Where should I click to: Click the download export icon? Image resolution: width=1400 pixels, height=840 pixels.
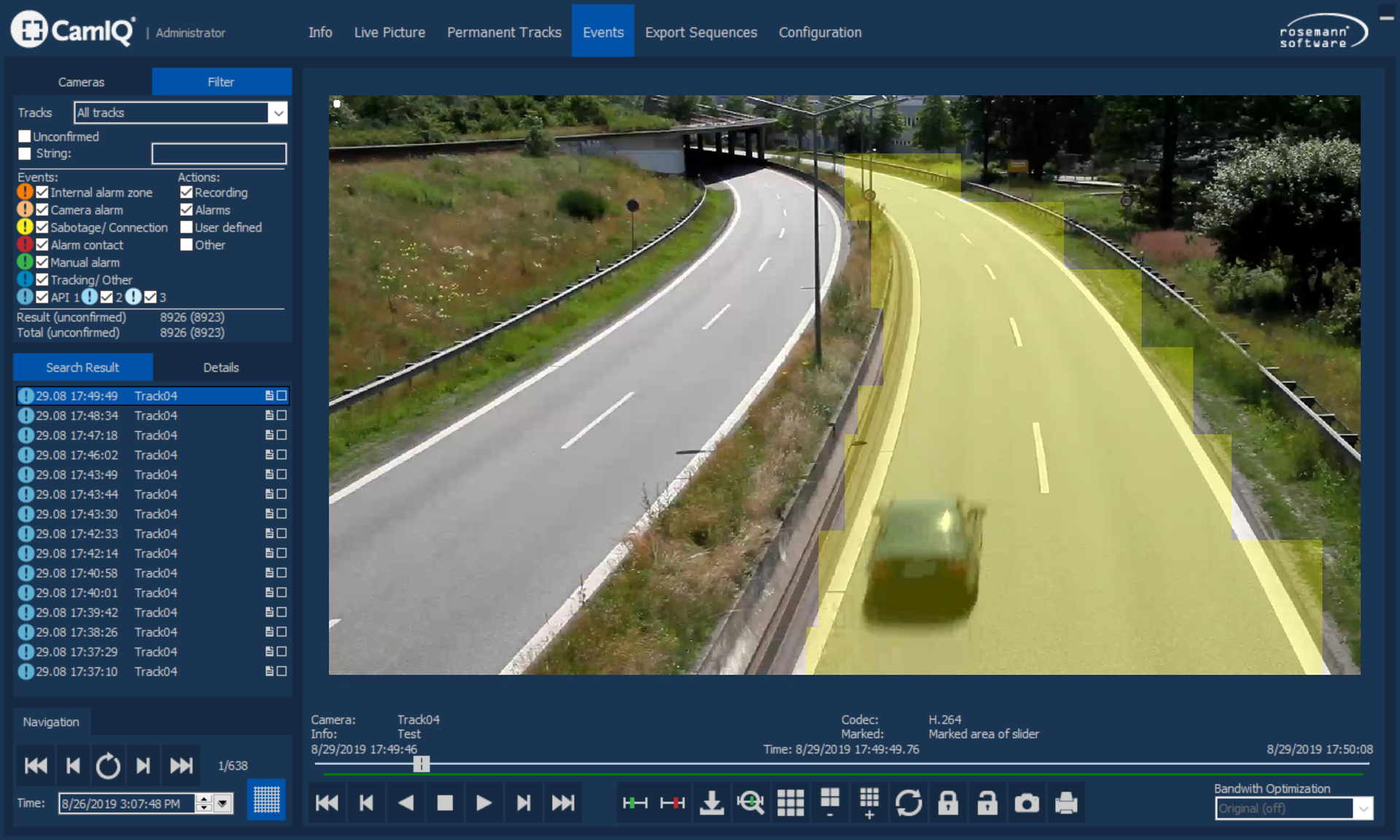(x=712, y=804)
